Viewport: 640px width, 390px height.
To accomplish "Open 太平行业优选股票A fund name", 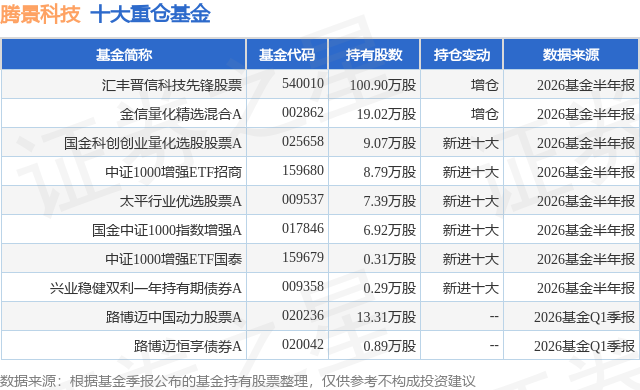I will [181, 201].
